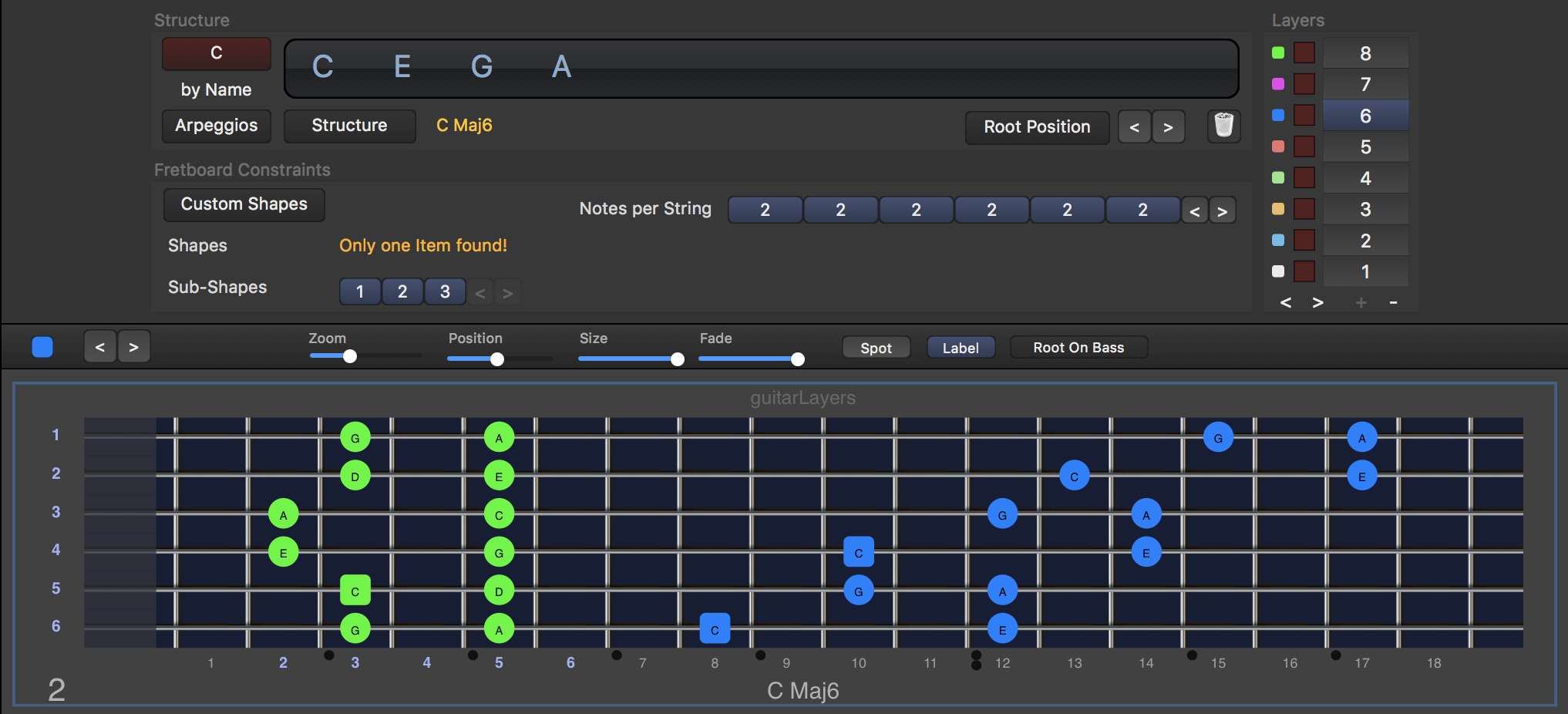1568x714 pixels.
Task: Open the Root Position inversion selector
Action: (x=1036, y=127)
